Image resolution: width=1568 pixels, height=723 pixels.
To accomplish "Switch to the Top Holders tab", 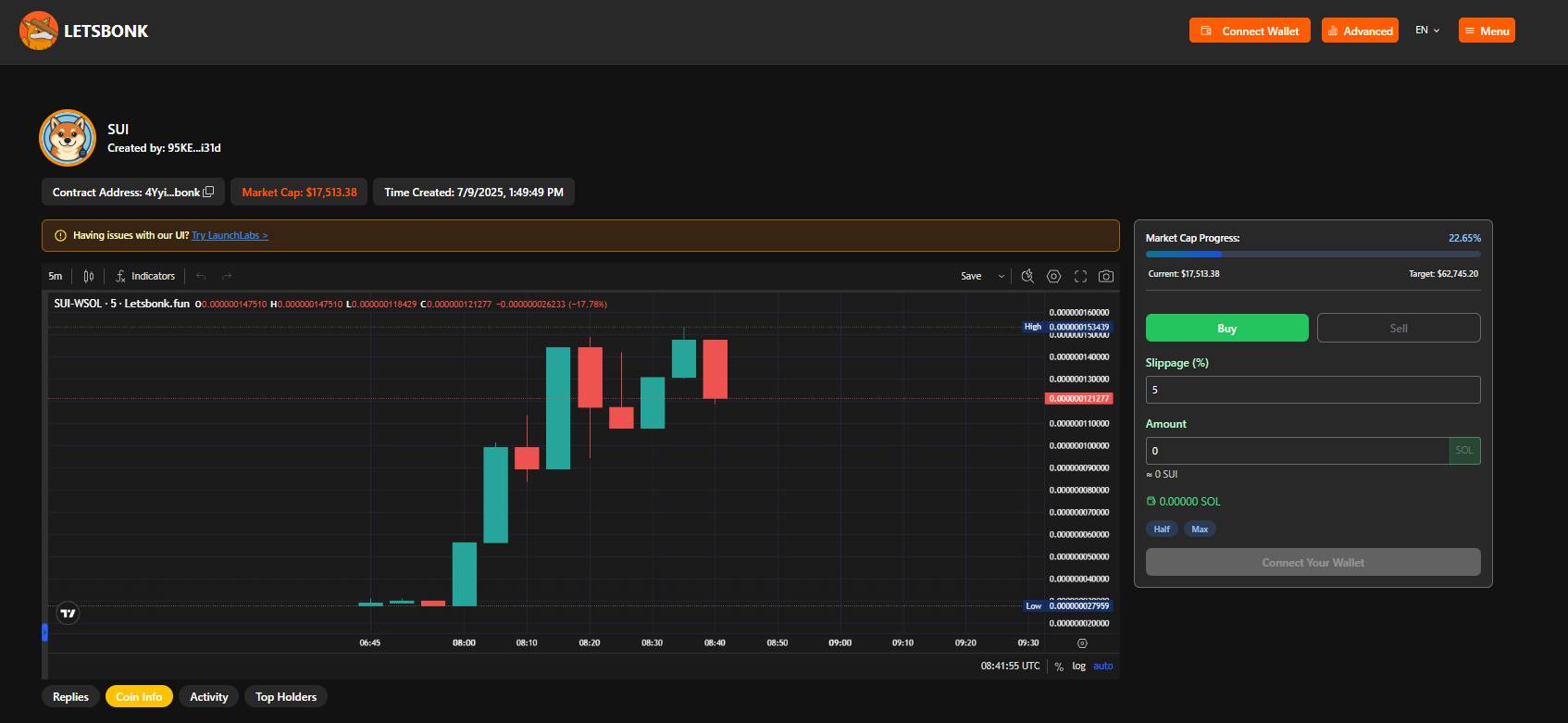I will click(x=286, y=697).
